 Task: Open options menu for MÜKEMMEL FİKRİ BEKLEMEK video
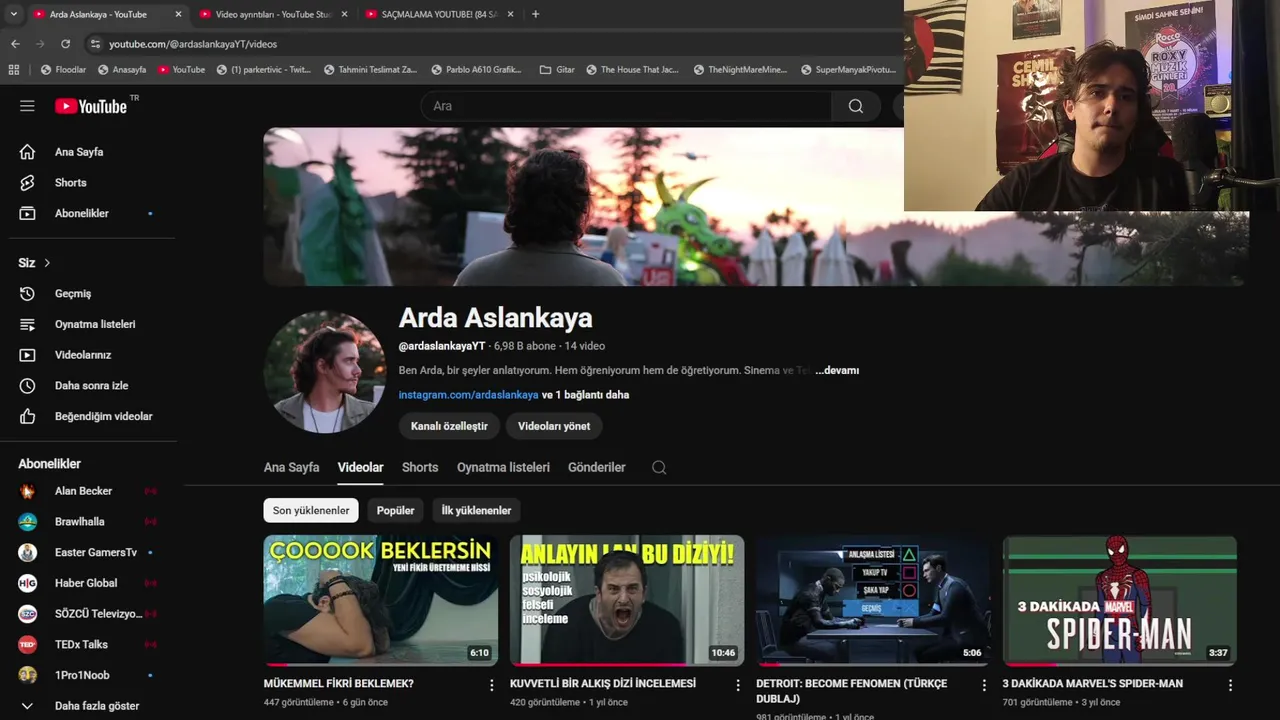point(491,685)
